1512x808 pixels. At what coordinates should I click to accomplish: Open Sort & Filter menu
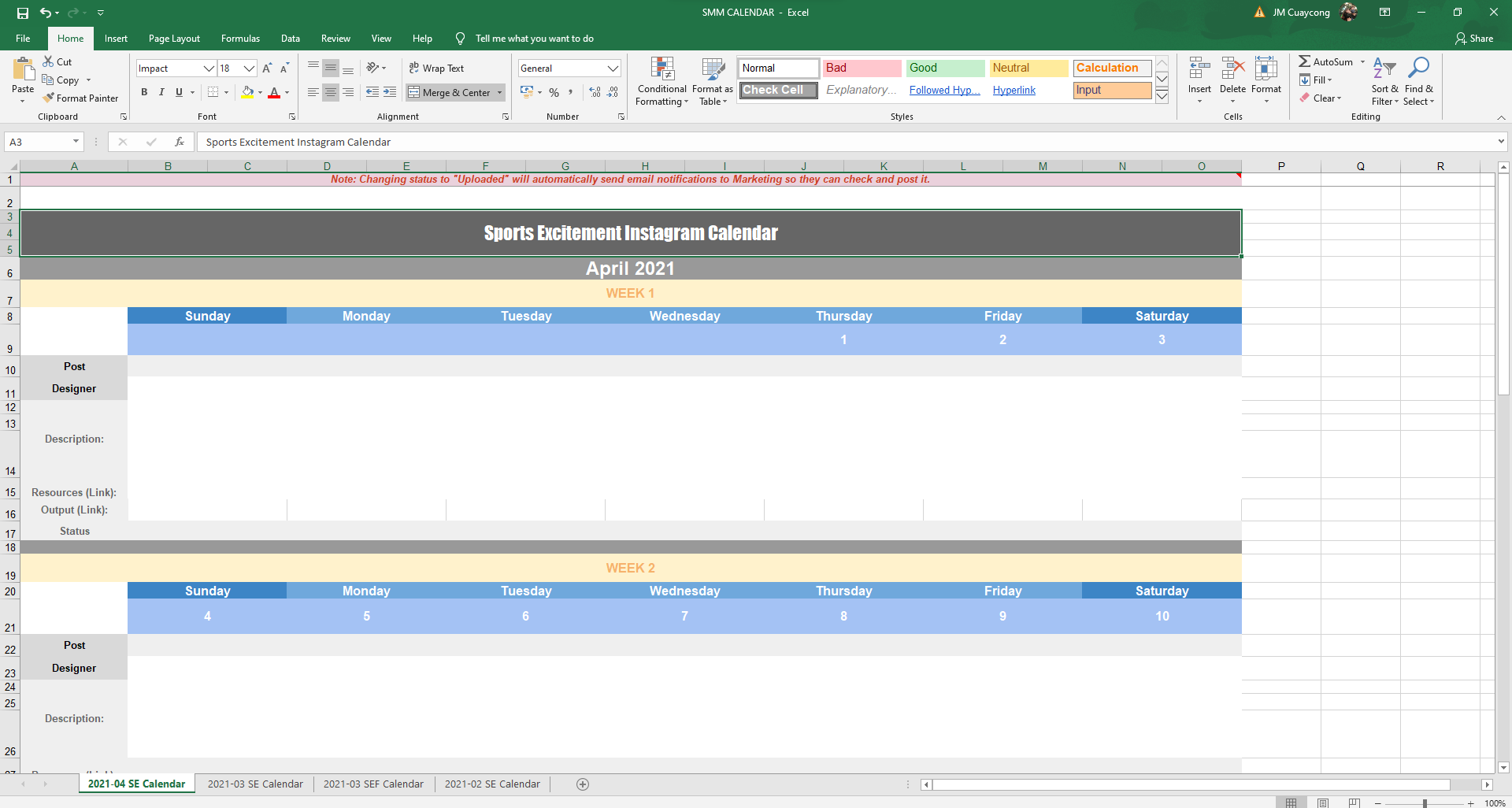pos(1384,81)
